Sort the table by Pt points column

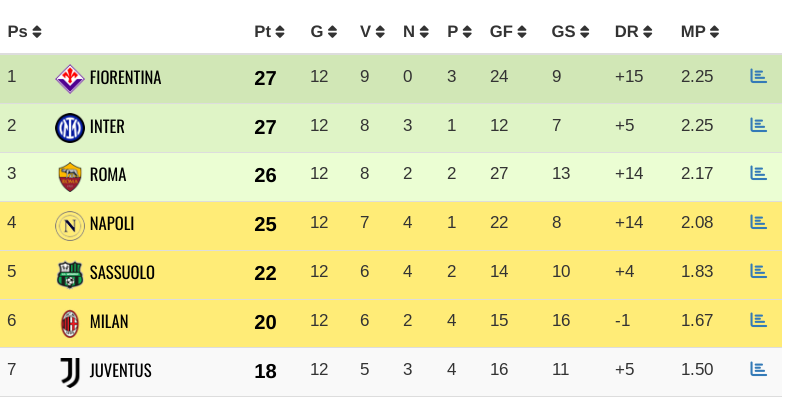pos(269,32)
